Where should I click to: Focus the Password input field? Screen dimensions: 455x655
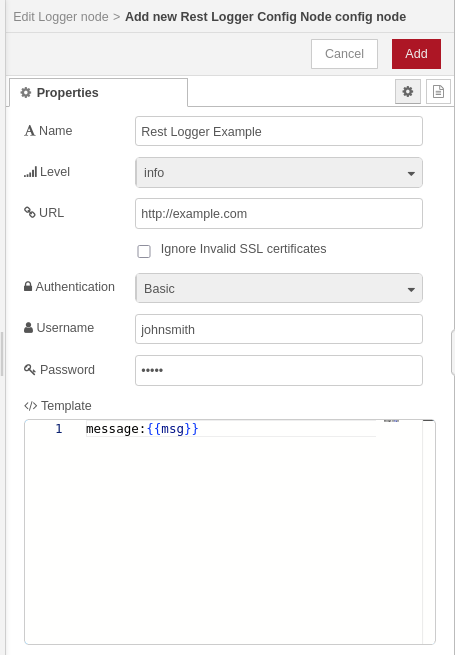click(279, 371)
